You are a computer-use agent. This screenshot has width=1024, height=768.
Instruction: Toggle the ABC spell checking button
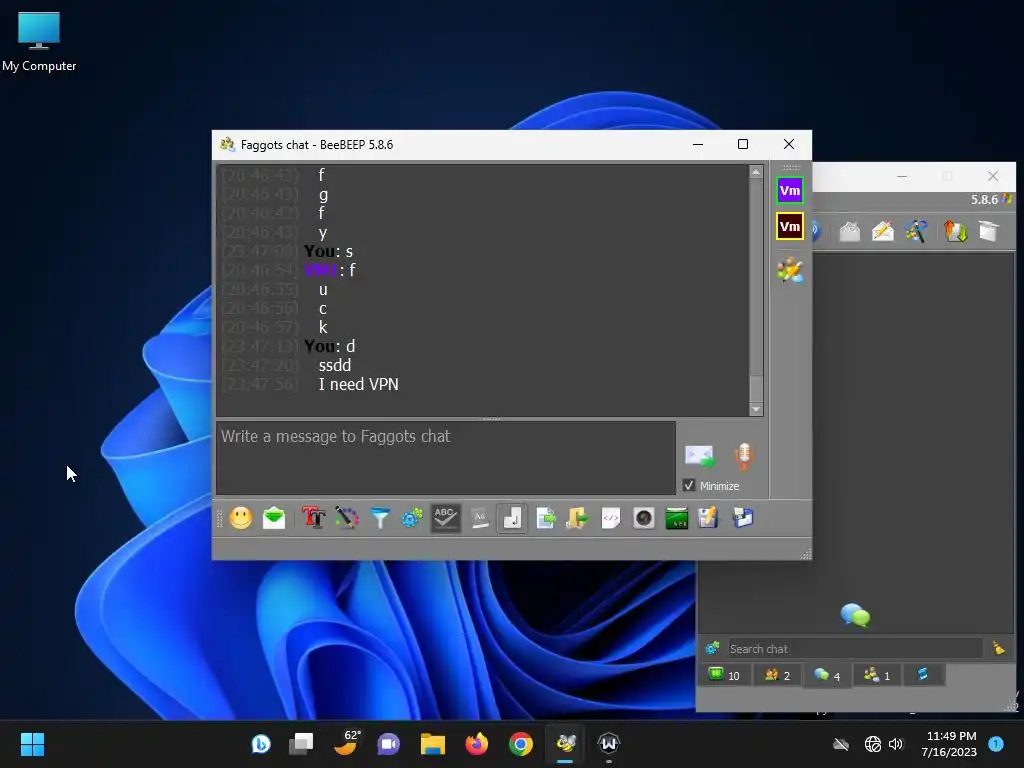click(445, 519)
